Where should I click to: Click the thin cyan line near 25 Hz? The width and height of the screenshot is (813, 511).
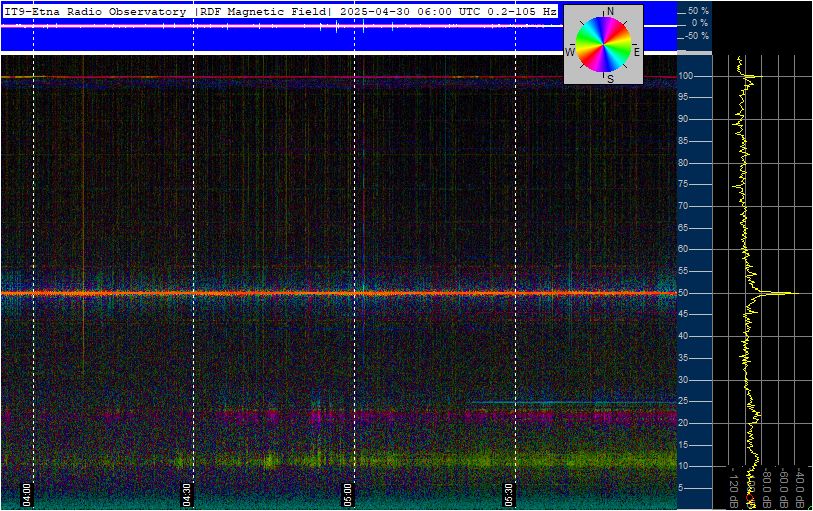(573, 402)
